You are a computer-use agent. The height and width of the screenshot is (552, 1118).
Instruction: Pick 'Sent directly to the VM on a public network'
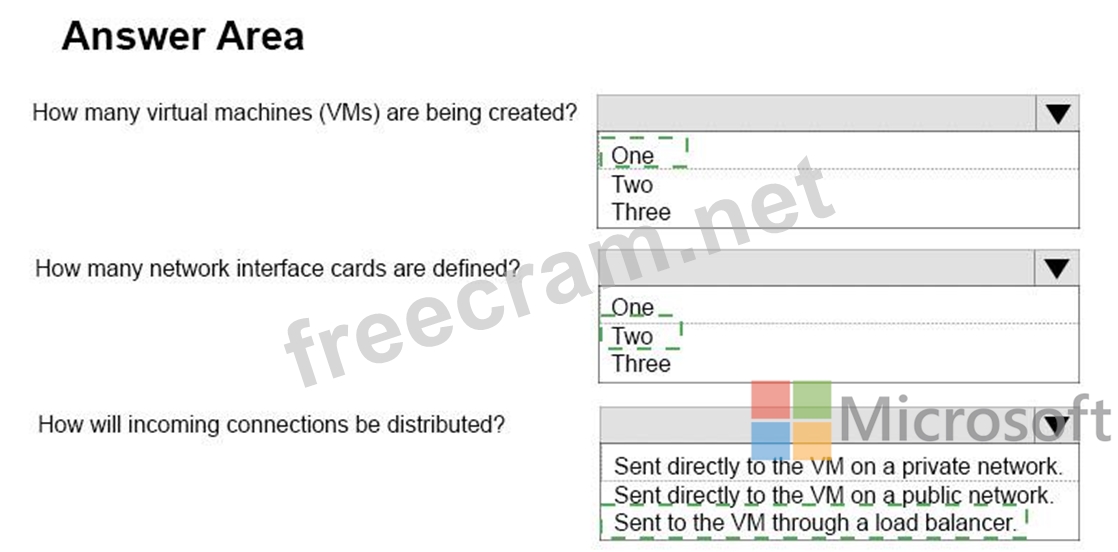(833, 495)
